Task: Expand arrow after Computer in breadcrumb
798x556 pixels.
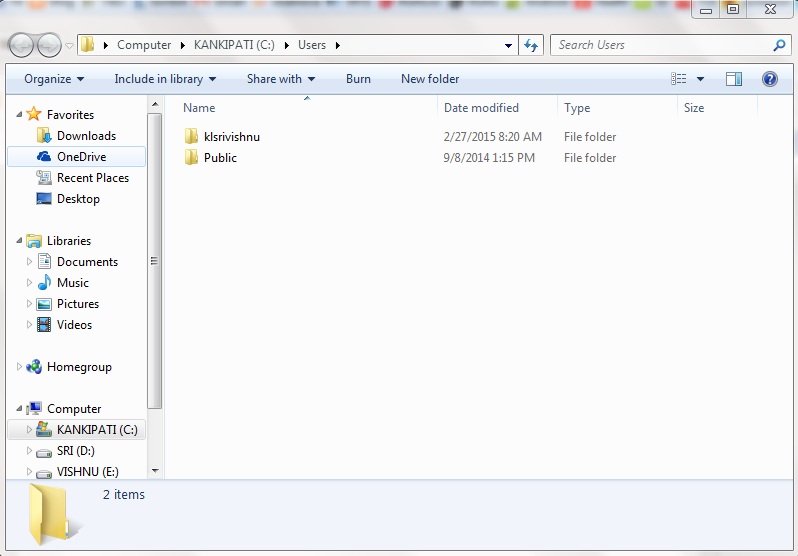Action: (182, 45)
